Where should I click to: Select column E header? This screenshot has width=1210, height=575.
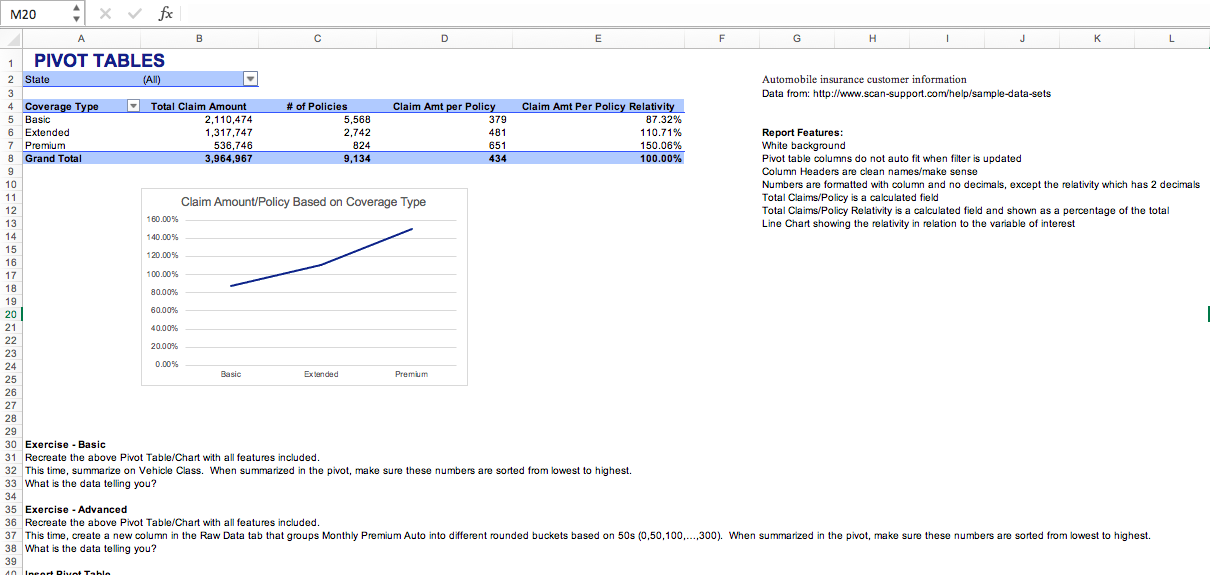click(598, 39)
